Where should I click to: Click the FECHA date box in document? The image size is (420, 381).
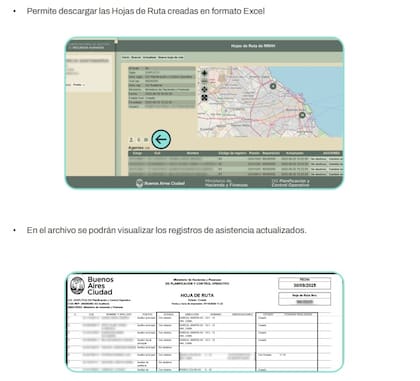coord(305,283)
